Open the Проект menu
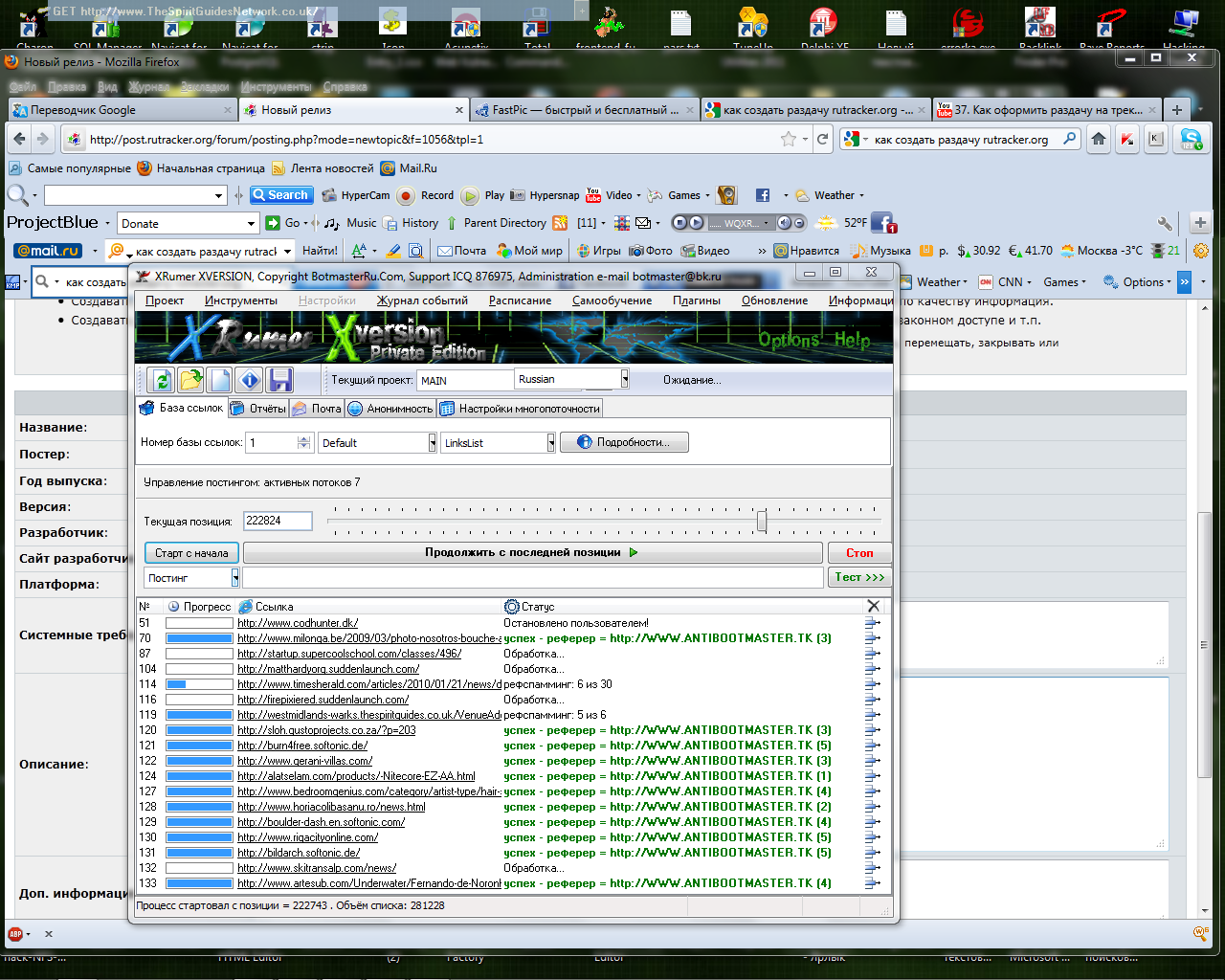The image size is (1225, 980). [165, 300]
